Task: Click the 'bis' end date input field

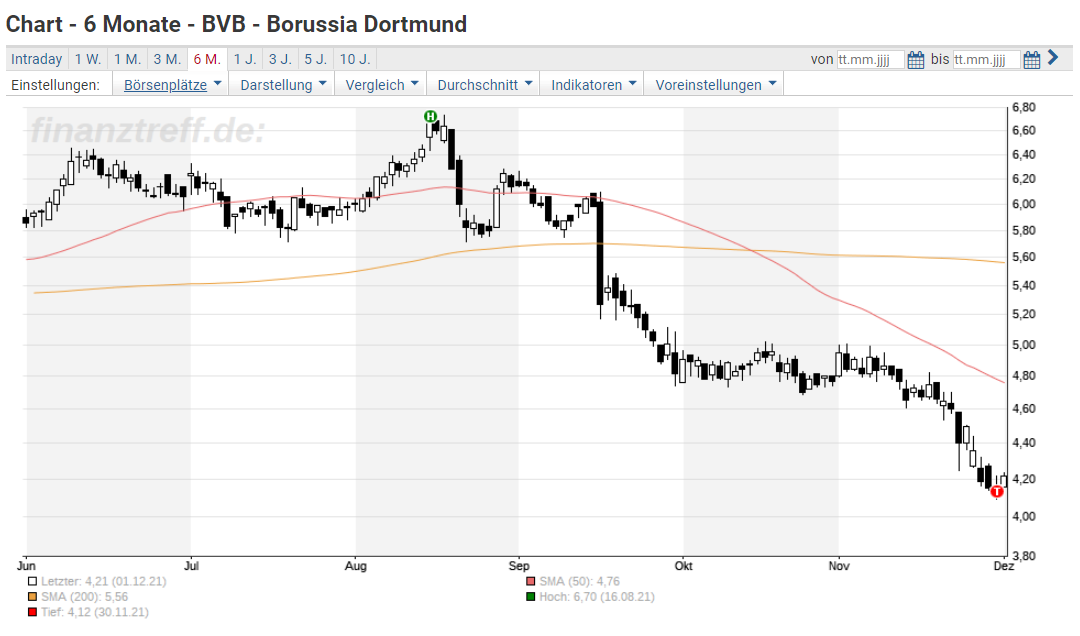Action: (x=986, y=60)
